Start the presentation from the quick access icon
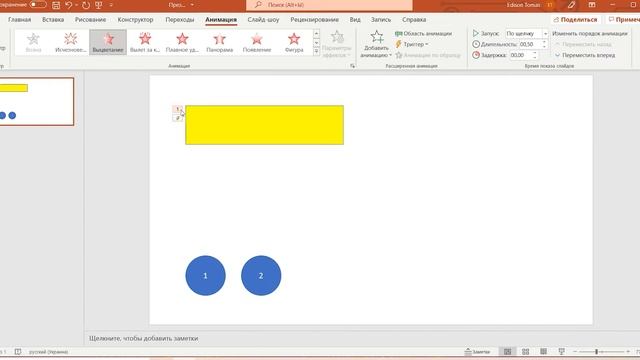The height and width of the screenshot is (360, 640). pyautogui.click(x=99, y=5)
